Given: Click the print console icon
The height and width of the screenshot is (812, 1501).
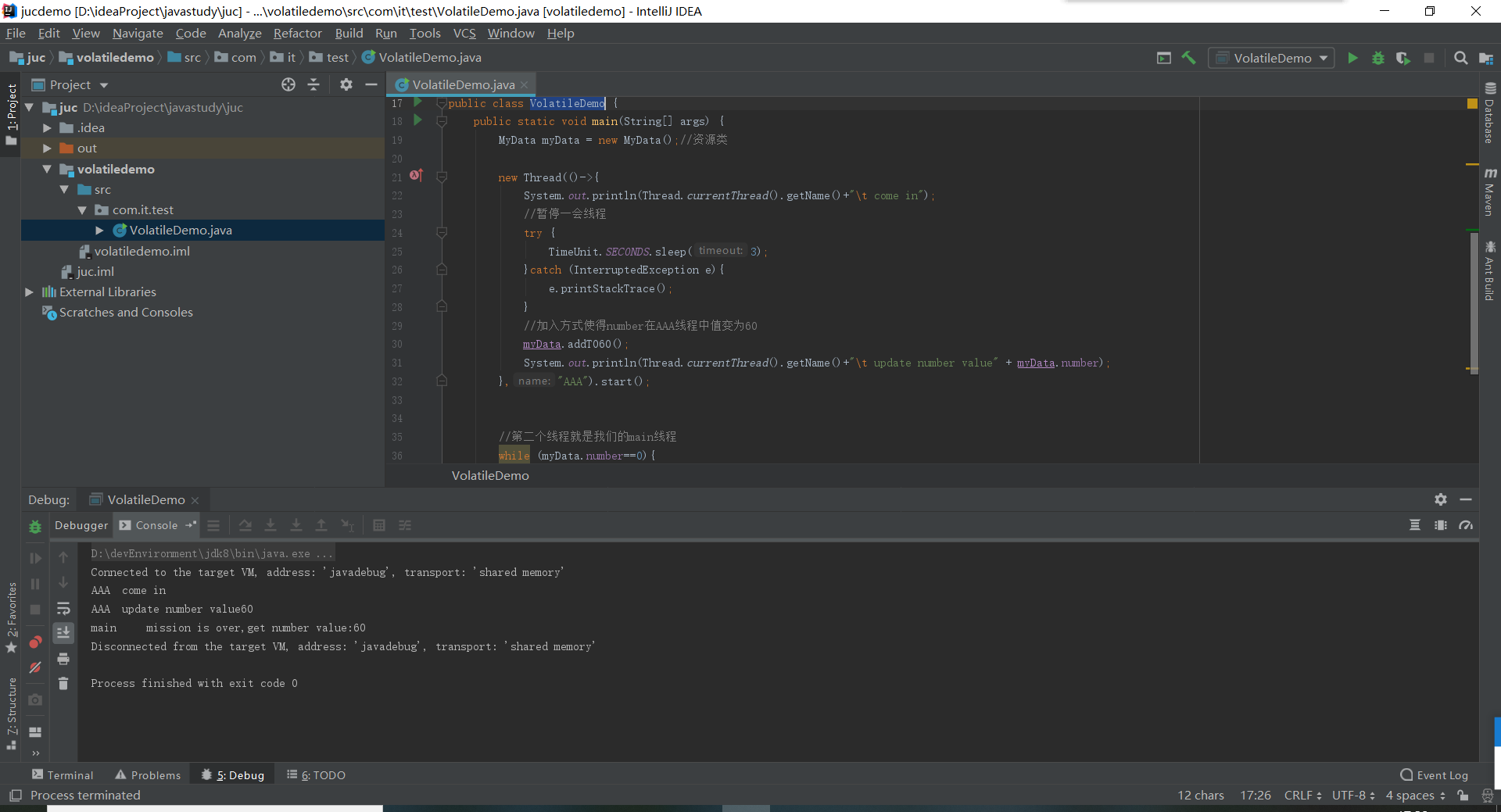Looking at the screenshot, I should (63, 659).
